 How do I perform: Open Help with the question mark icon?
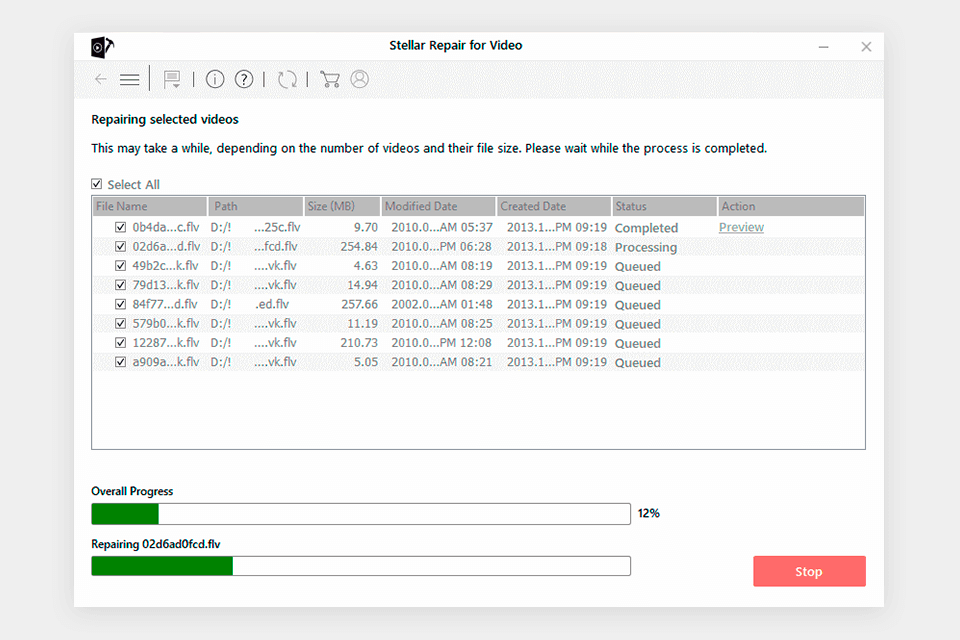[244, 79]
